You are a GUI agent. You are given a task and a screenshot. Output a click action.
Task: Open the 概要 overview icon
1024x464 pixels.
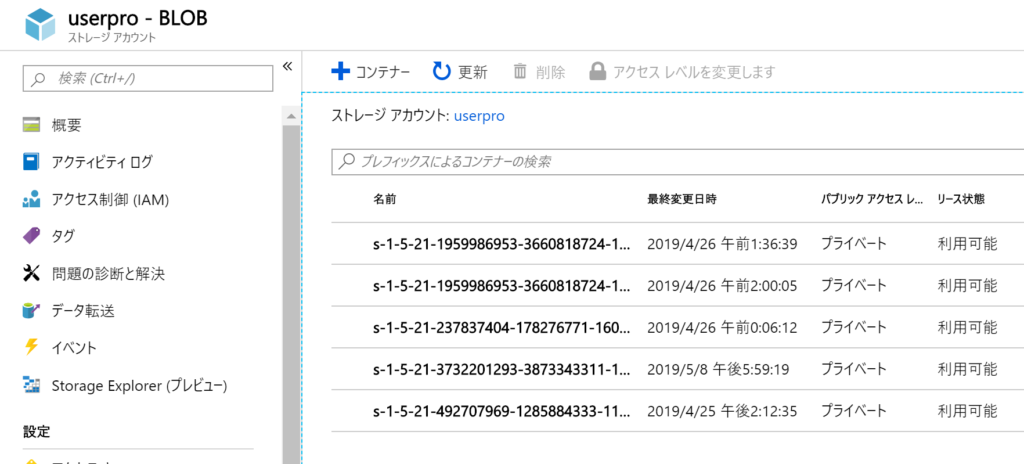pyautogui.click(x=31, y=125)
